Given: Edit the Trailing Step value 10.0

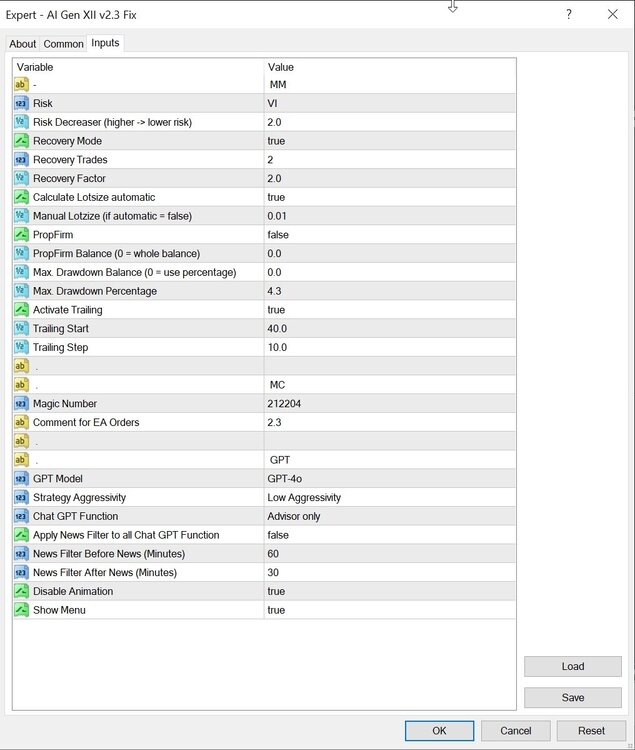Looking at the screenshot, I should [x=390, y=347].
